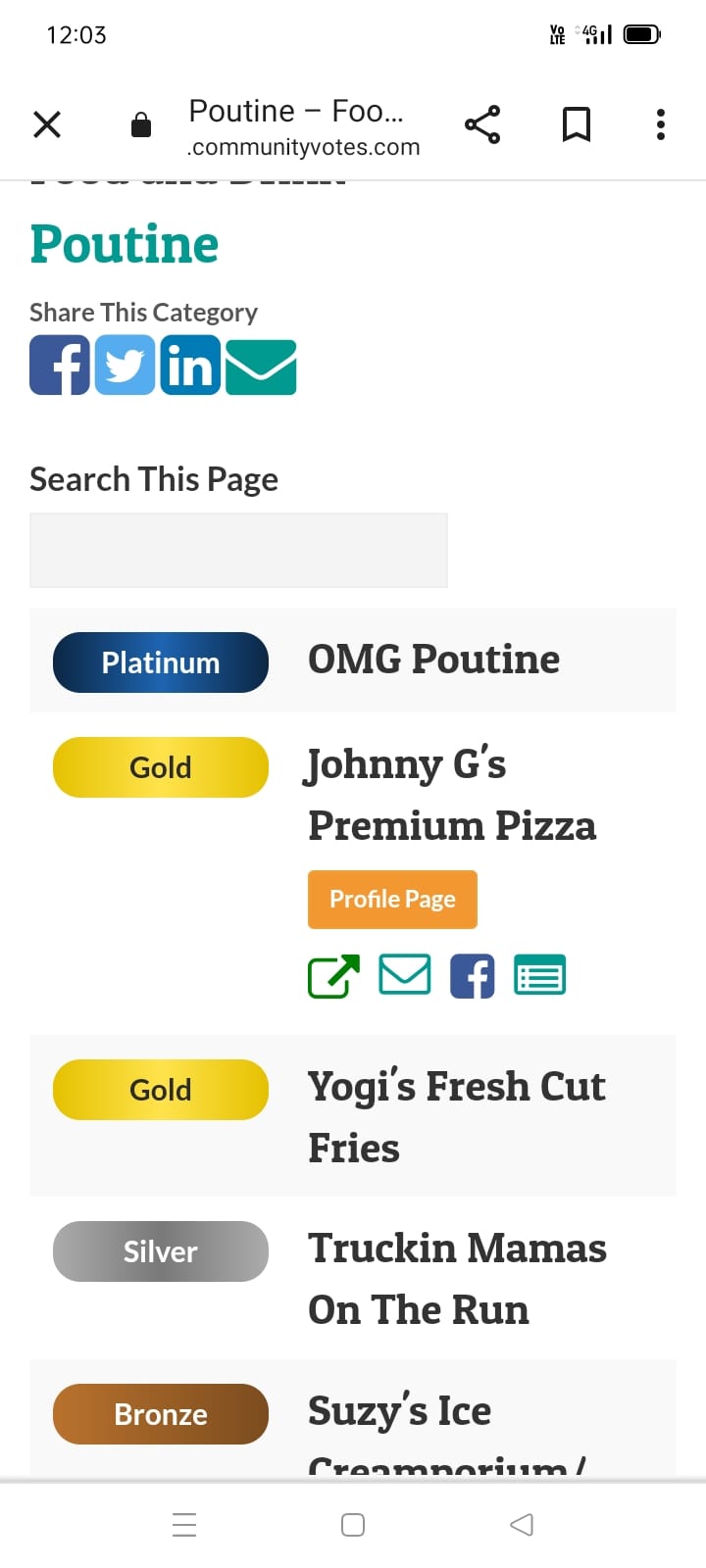Tap the Platinum badge

click(x=161, y=662)
